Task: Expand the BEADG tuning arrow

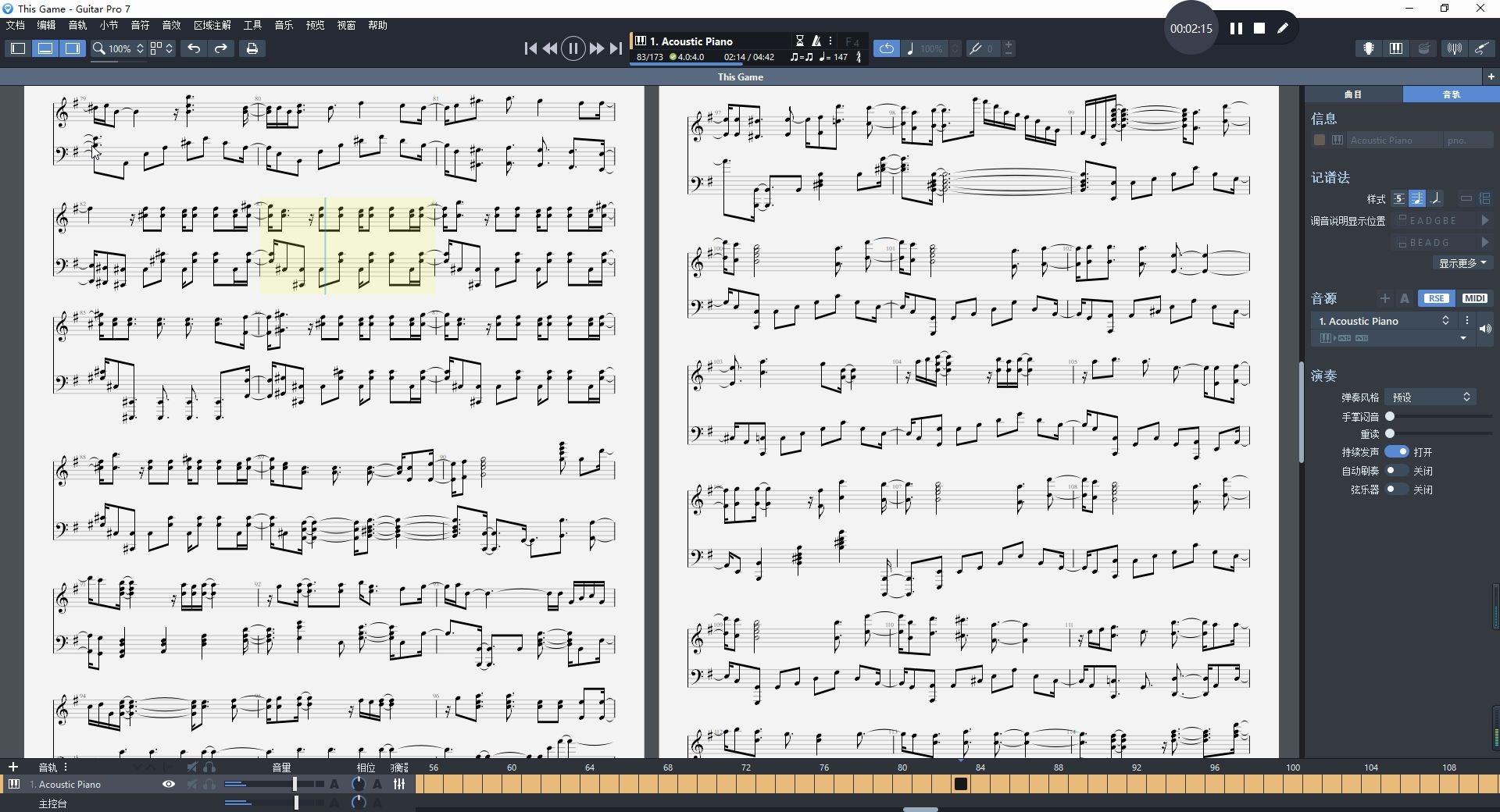Action: [x=1485, y=243]
